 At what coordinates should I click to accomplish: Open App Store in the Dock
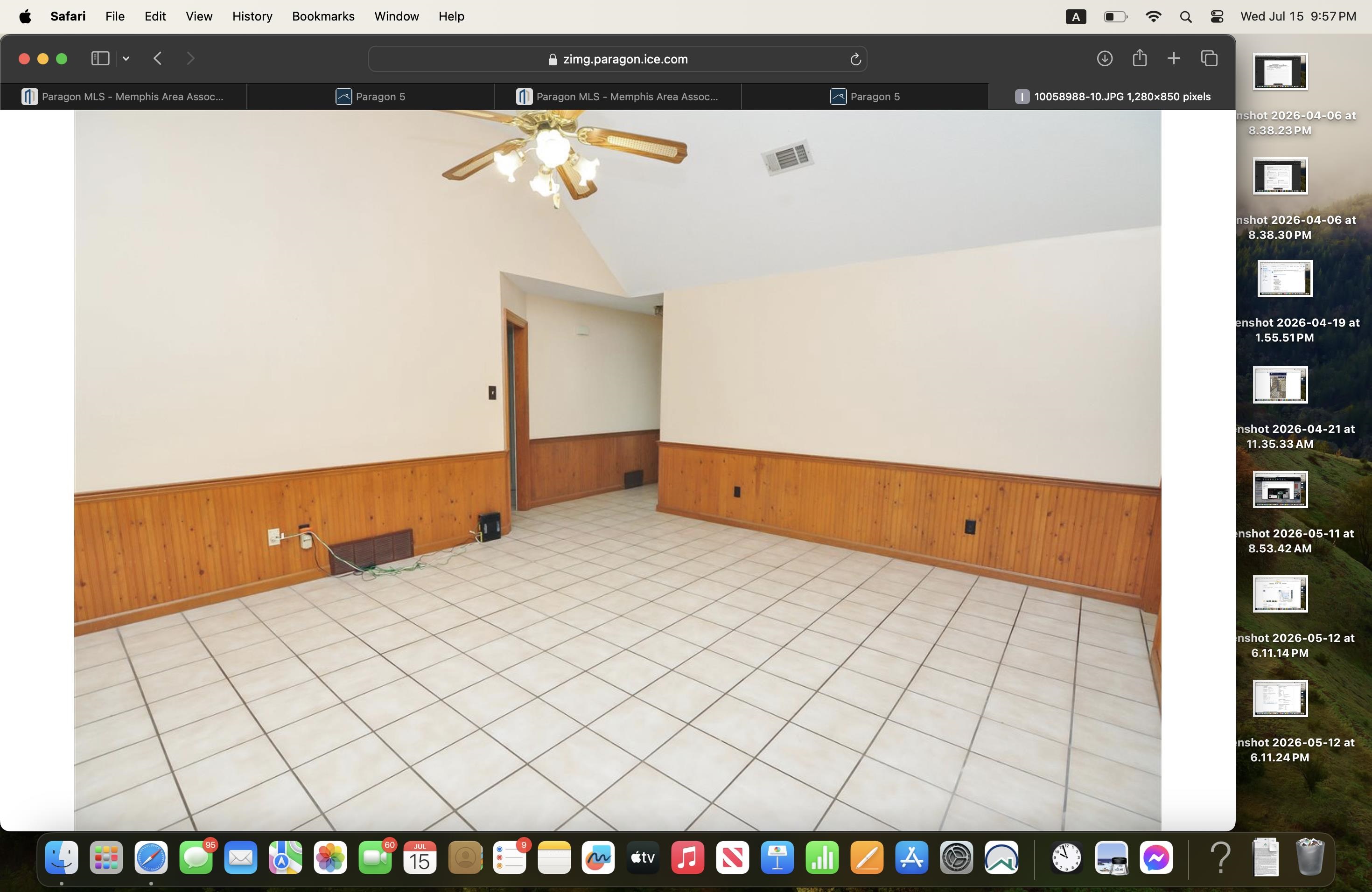click(x=912, y=858)
